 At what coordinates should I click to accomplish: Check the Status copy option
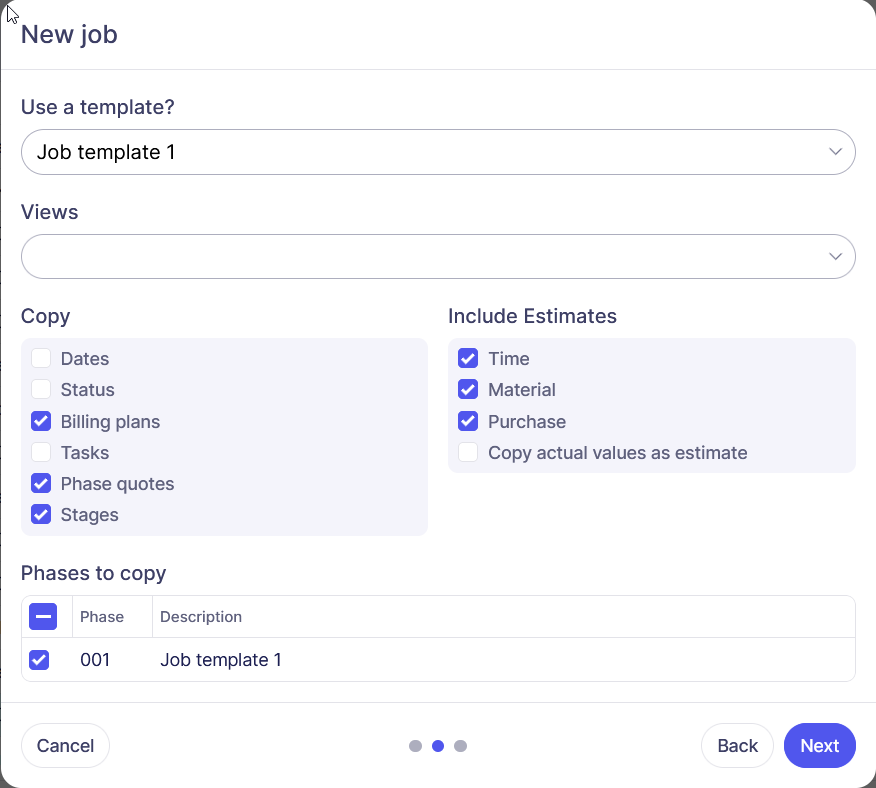(41, 390)
